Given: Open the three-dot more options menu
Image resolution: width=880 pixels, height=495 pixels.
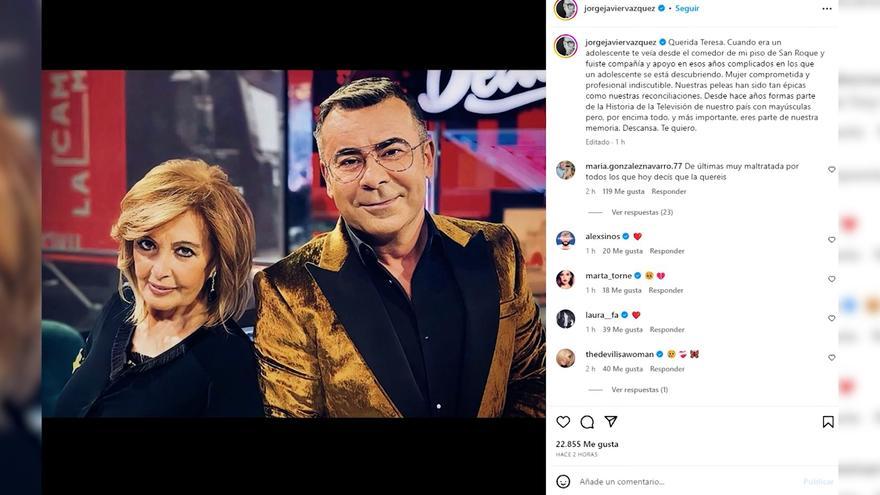Looking at the screenshot, I should (827, 8).
